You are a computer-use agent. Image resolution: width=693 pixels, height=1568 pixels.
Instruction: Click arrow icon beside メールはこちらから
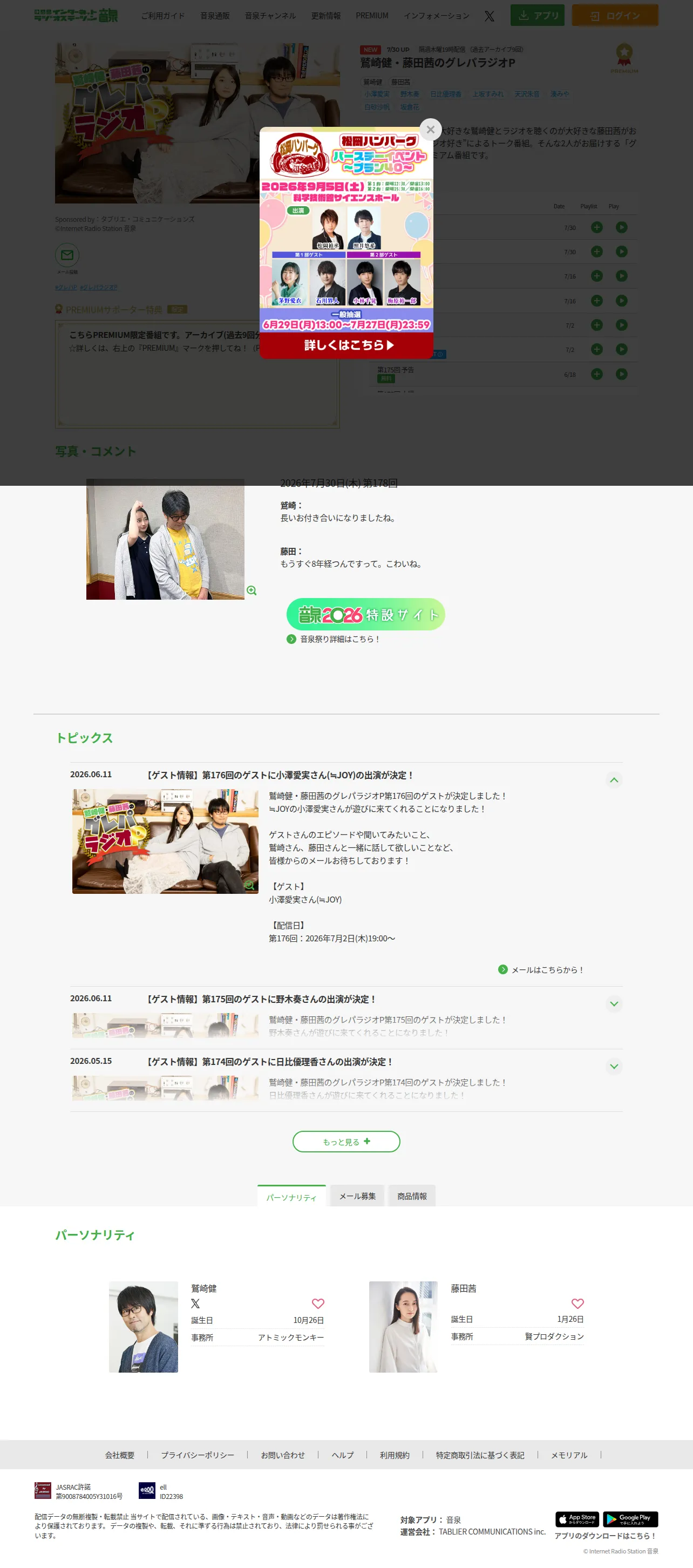502,969
